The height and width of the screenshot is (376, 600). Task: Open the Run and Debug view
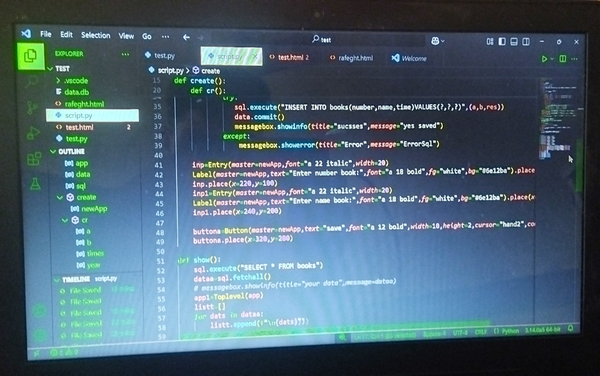click(x=33, y=133)
